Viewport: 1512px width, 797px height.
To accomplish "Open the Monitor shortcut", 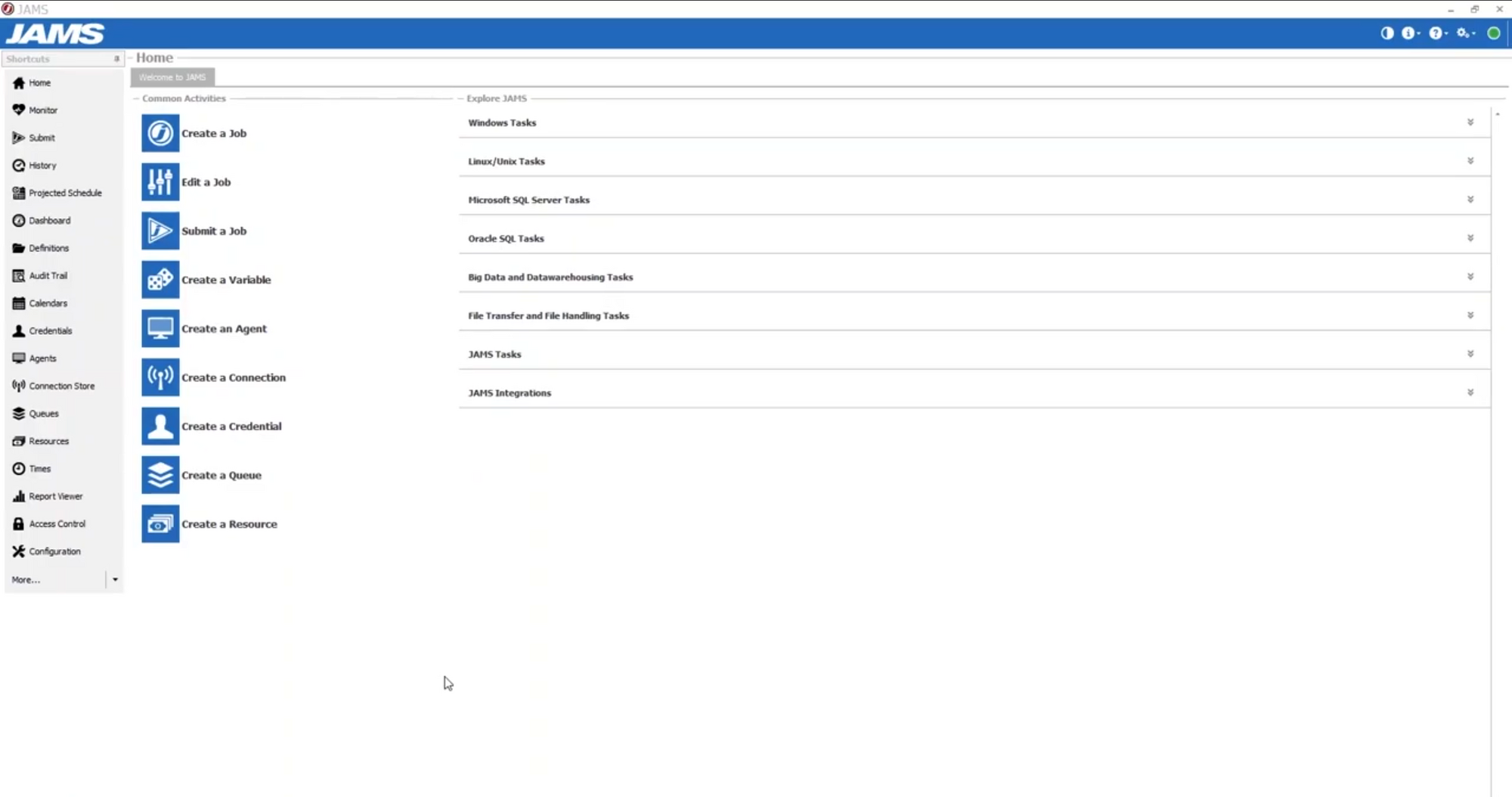I will click(43, 110).
